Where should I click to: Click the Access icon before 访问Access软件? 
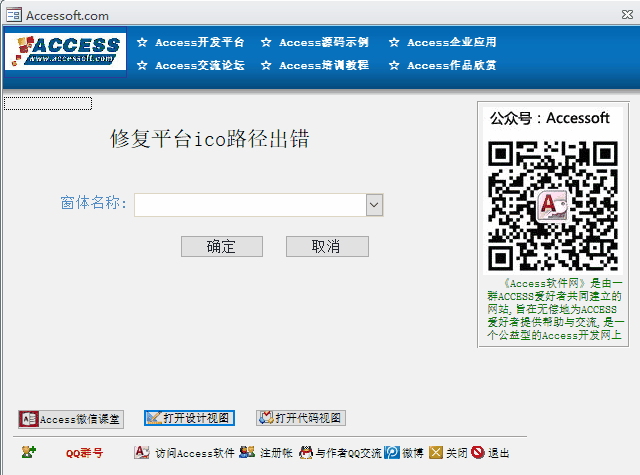pos(142,452)
